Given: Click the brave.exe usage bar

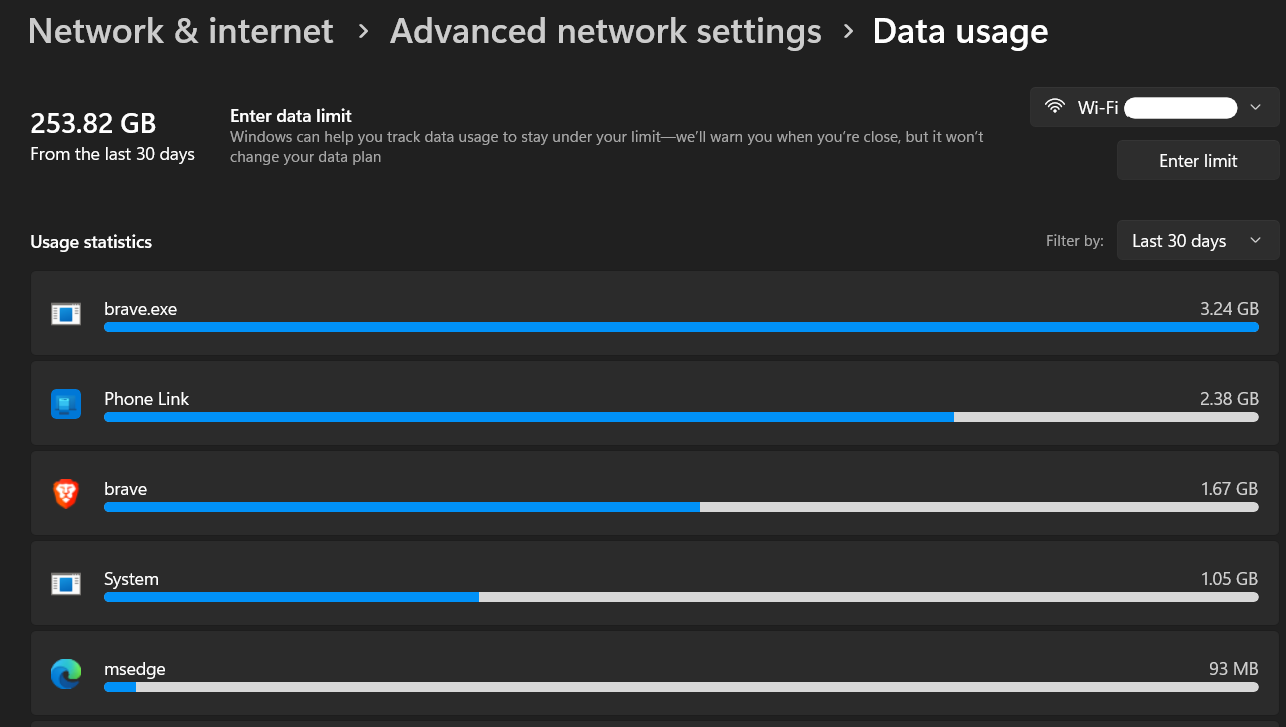Looking at the screenshot, I should 680,327.
